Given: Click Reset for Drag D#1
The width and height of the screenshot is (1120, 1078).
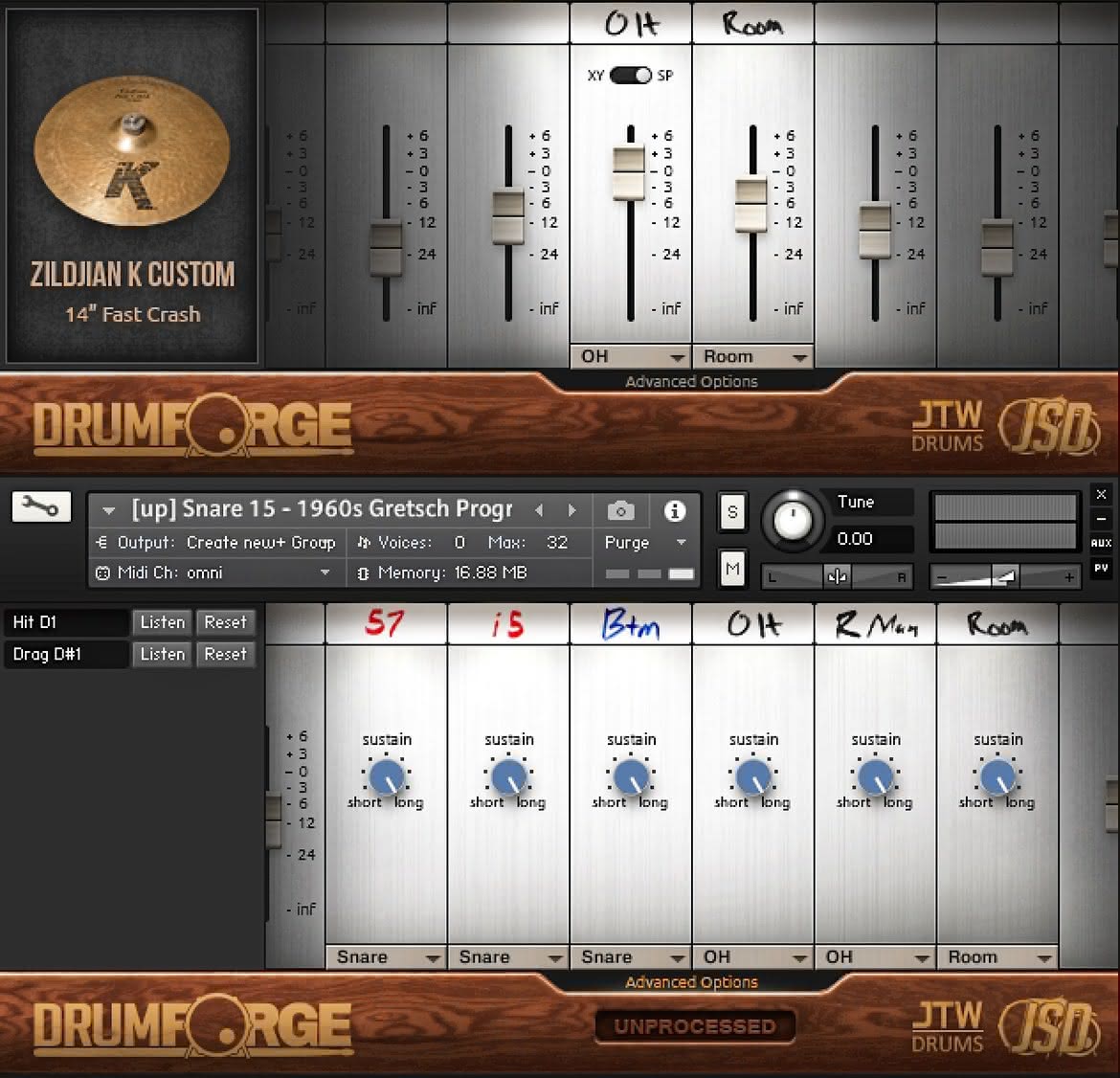Looking at the screenshot, I should coord(225,654).
